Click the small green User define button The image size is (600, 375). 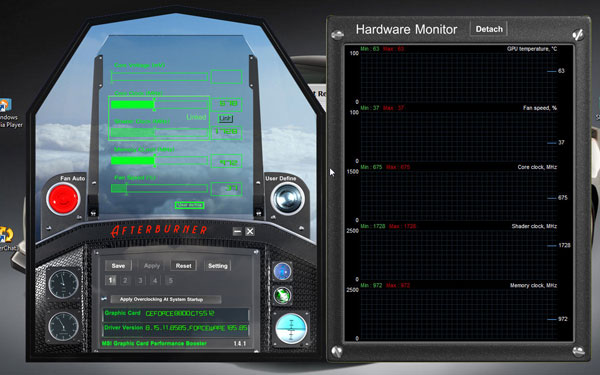[x=189, y=205]
